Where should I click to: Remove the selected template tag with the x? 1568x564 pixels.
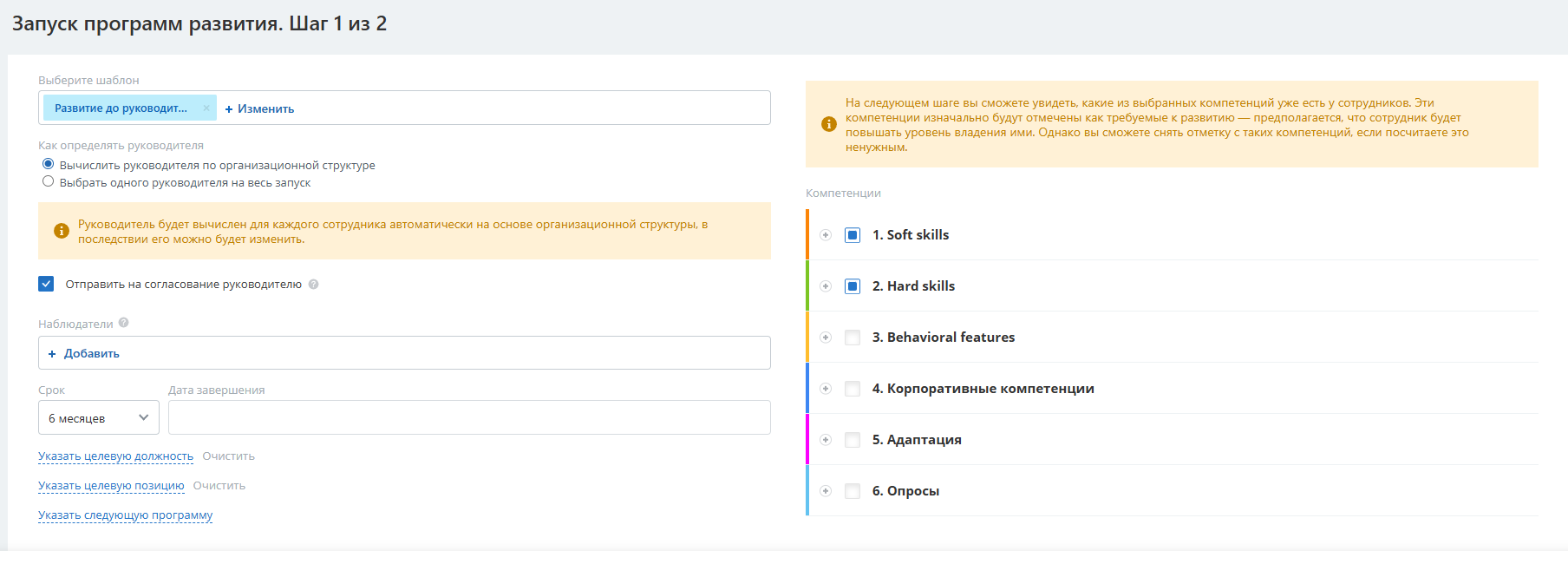206,108
